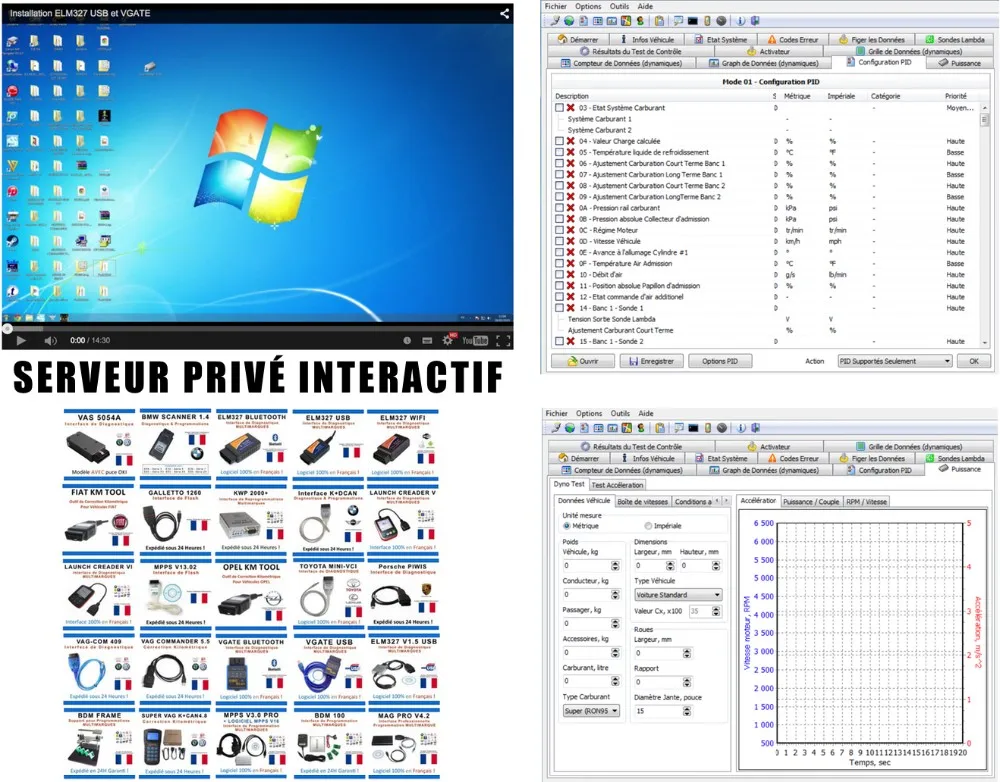
Task: Select the GALLETTO 1260 product thumbnail
Action: [x=174, y=520]
